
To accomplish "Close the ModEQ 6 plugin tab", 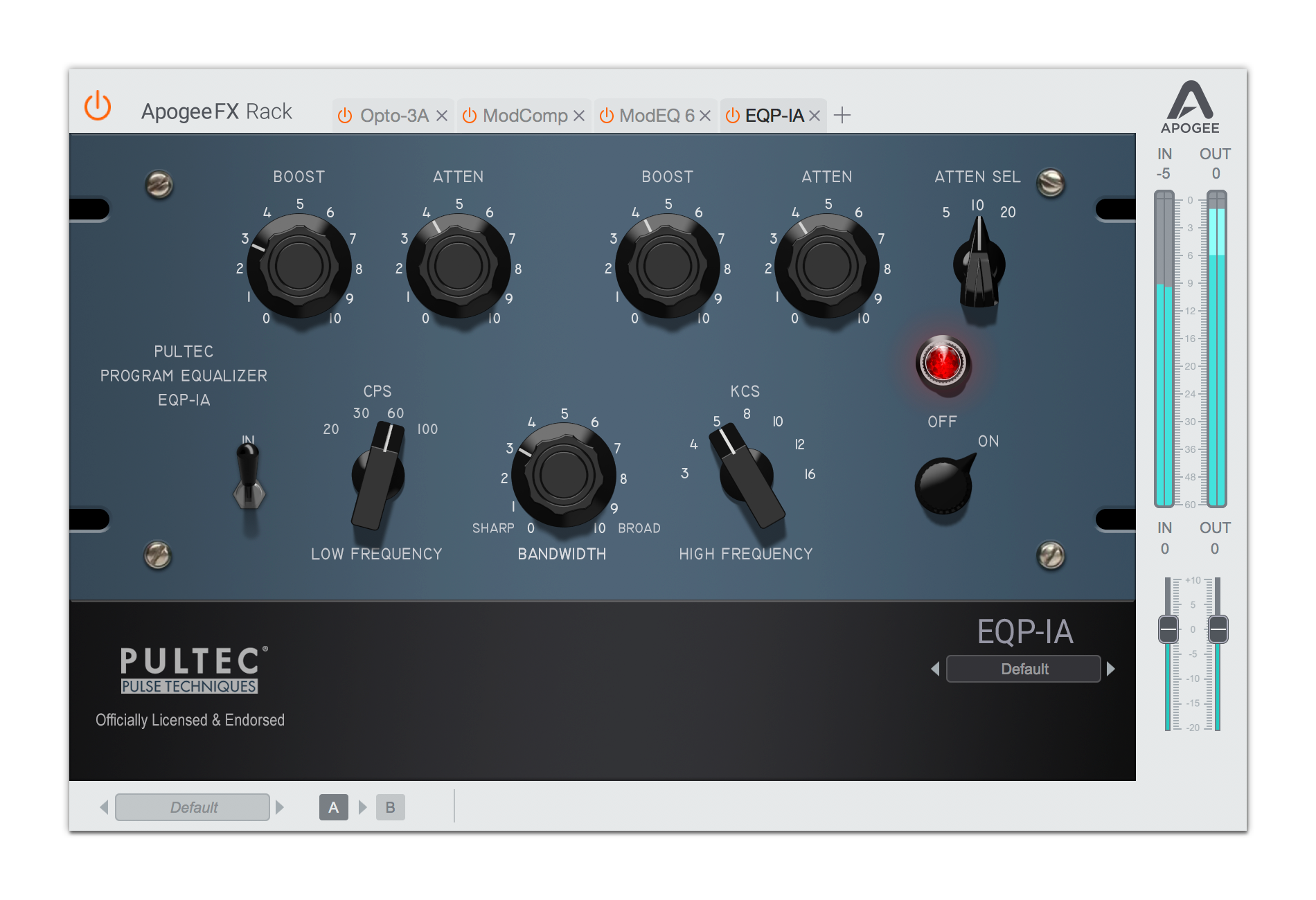I will click(705, 116).
